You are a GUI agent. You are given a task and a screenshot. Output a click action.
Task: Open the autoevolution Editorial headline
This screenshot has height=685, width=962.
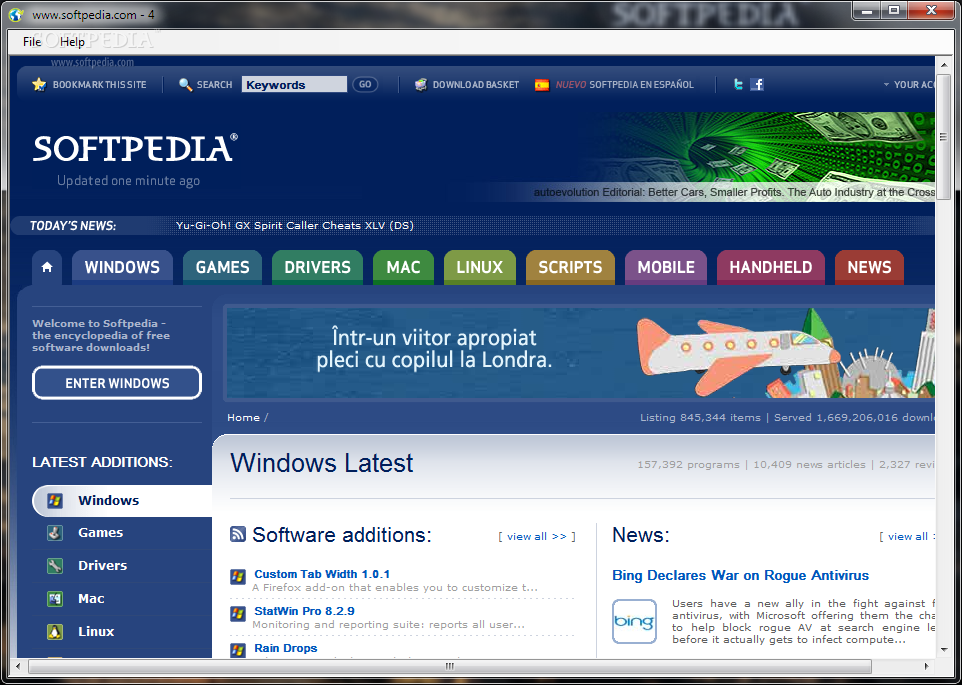pos(734,193)
